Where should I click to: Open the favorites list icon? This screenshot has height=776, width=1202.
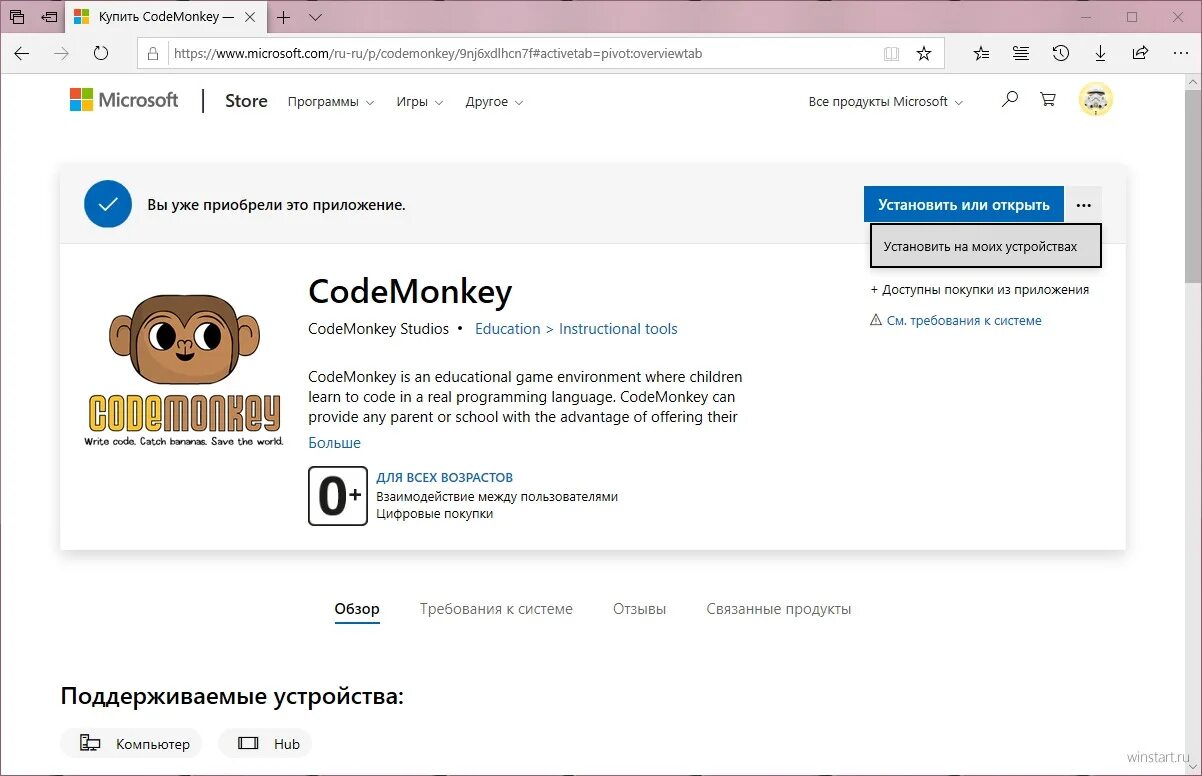(x=980, y=53)
